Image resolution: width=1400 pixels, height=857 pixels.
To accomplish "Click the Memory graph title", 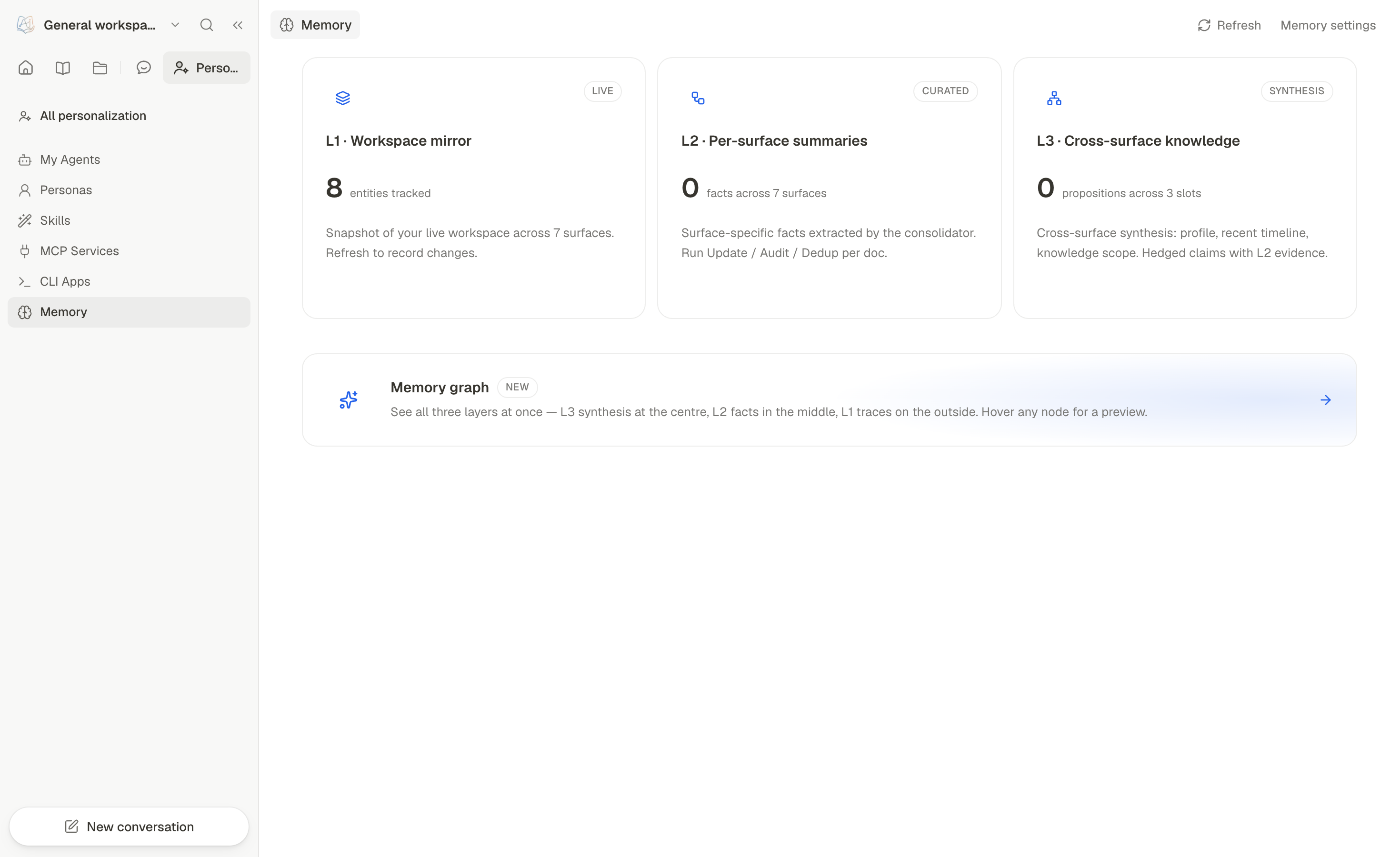I will tap(439, 388).
